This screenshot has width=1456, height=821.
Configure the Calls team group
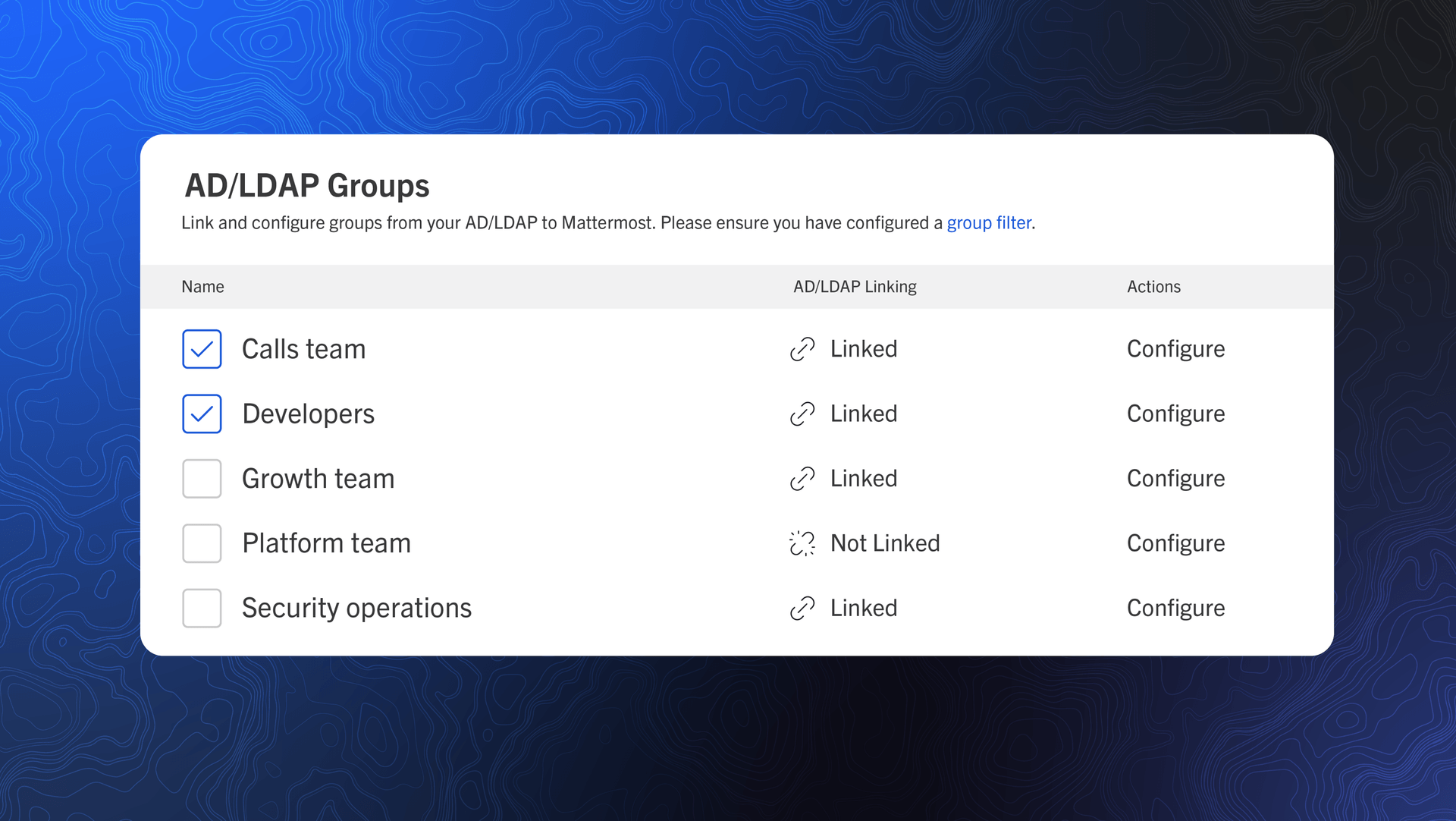pyautogui.click(x=1175, y=349)
